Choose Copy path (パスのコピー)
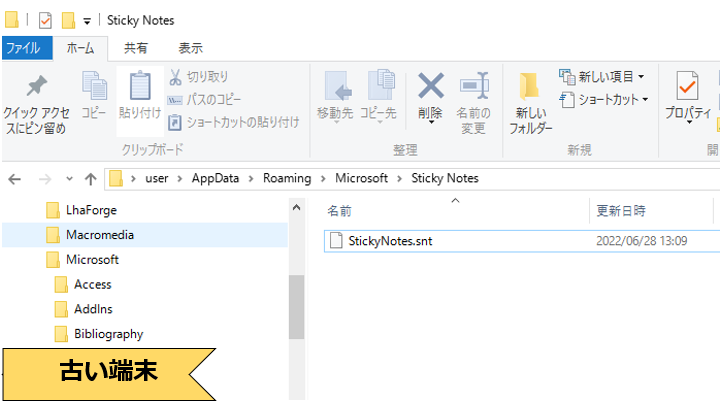 (204, 99)
